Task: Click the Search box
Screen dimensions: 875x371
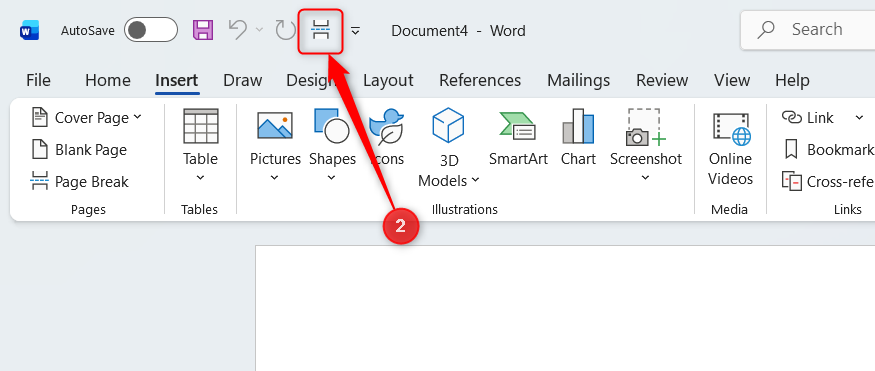Action: (x=807, y=30)
